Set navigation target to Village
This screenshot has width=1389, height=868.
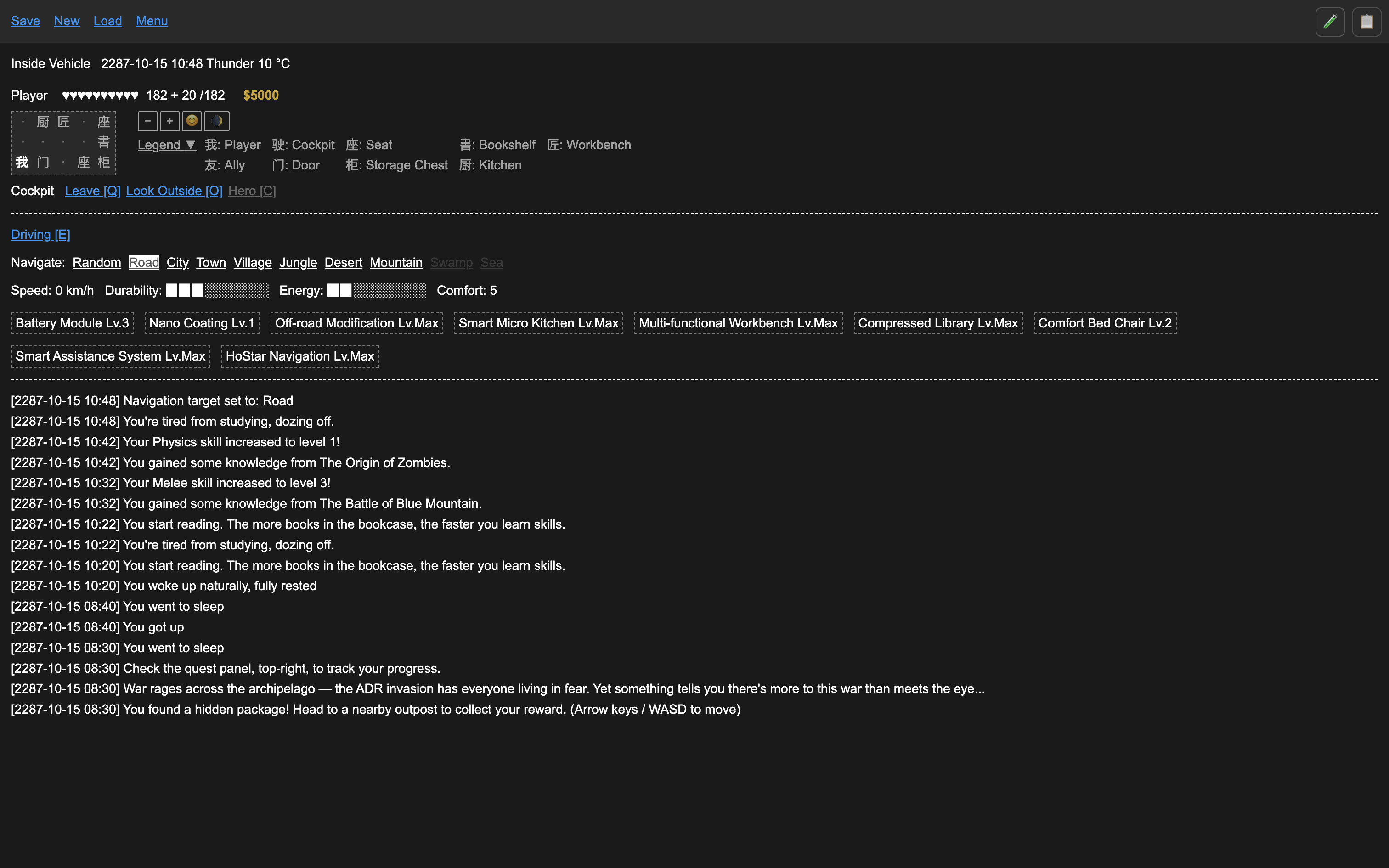click(x=253, y=262)
